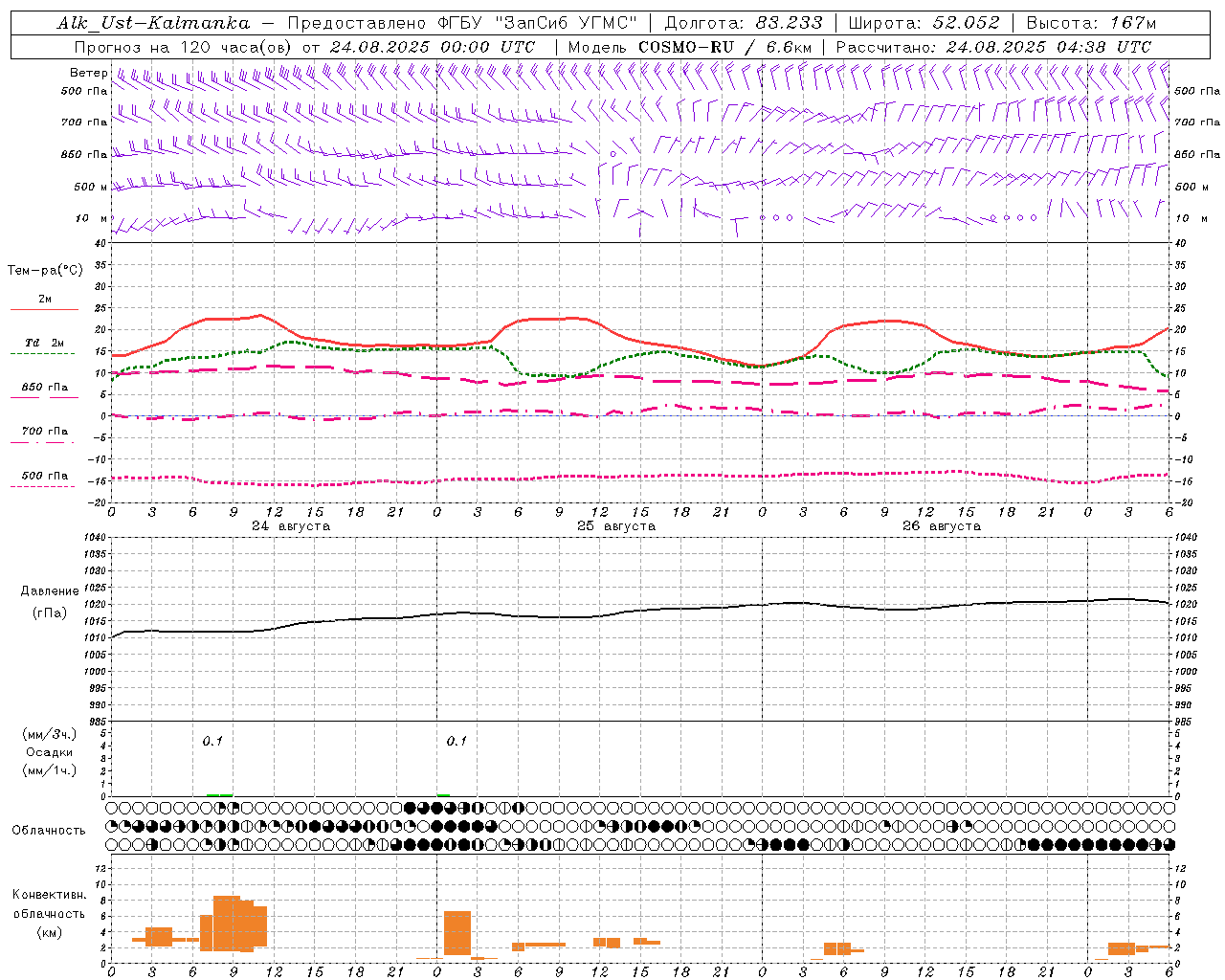
Task: Click the 0.1 precipitation value on 24 августа
Action: click(212, 741)
